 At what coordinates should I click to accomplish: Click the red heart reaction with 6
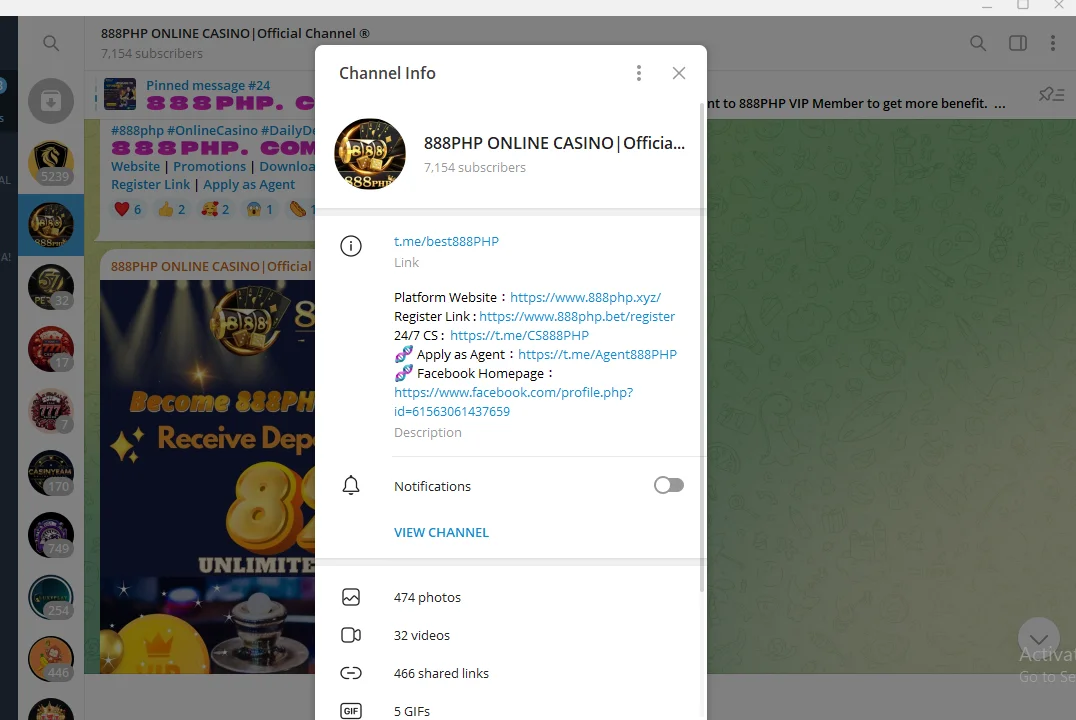128,209
